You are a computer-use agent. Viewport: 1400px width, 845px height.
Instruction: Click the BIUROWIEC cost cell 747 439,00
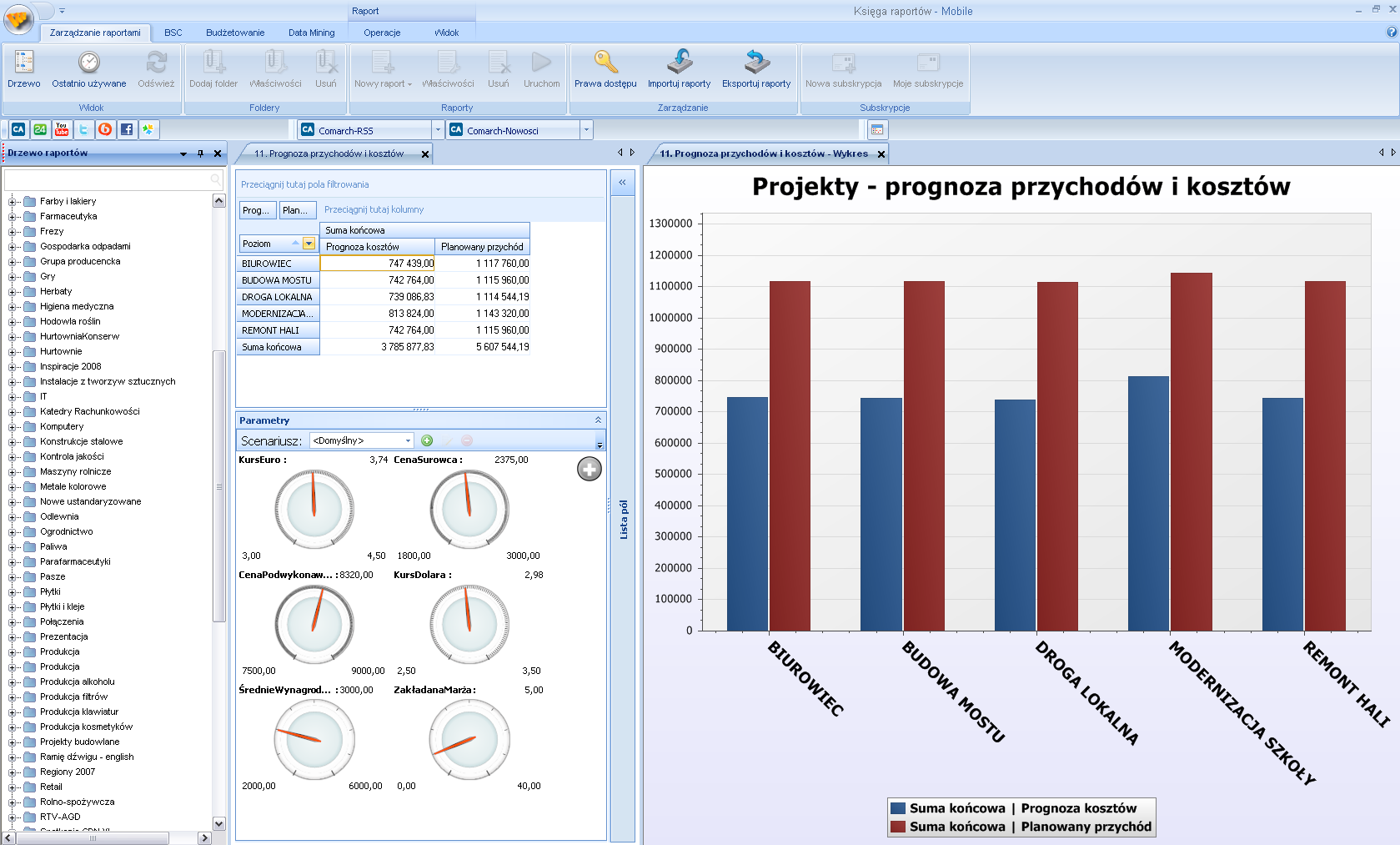(378, 264)
